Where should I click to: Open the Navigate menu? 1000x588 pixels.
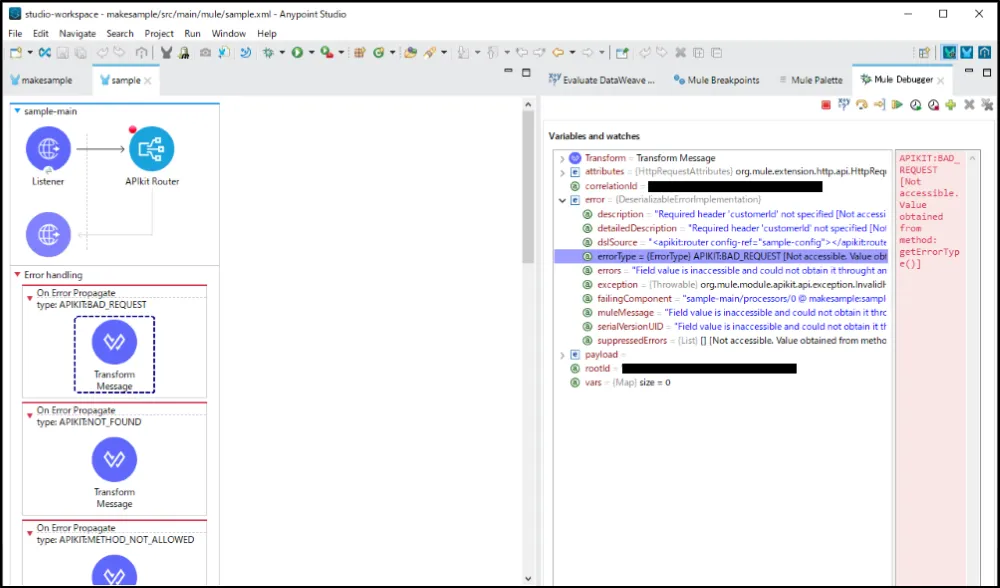pyautogui.click(x=77, y=34)
